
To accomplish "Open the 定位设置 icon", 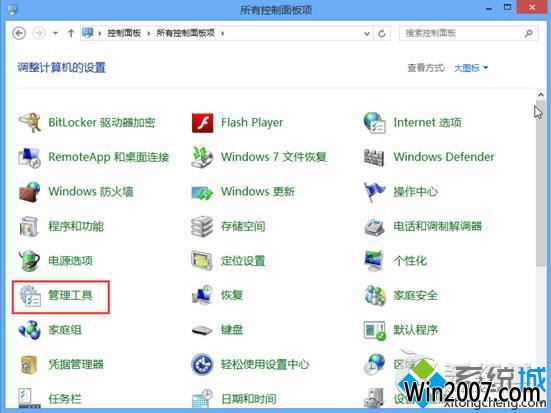I will (202, 261).
